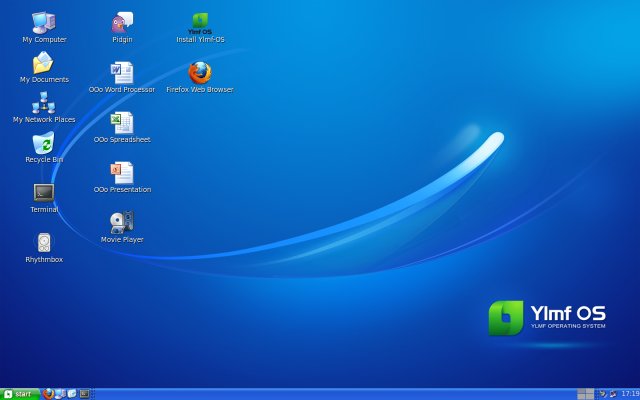Image resolution: width=640 pixels, height=400 pixels.
Task: Click the computer icon in quick launch
Action: click(x=60, y=394)
